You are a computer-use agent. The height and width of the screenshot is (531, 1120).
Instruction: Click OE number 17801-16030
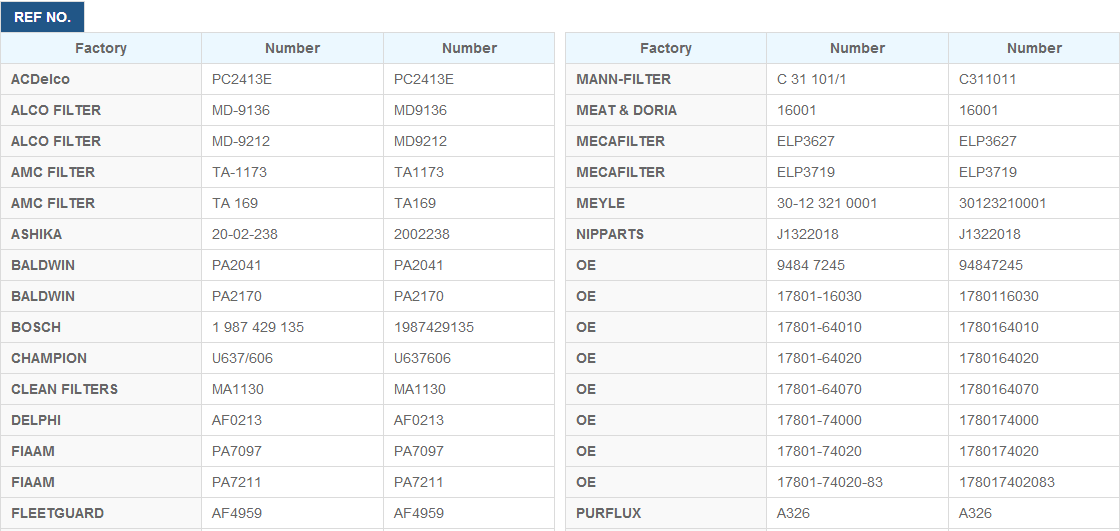tap(819, 296)
